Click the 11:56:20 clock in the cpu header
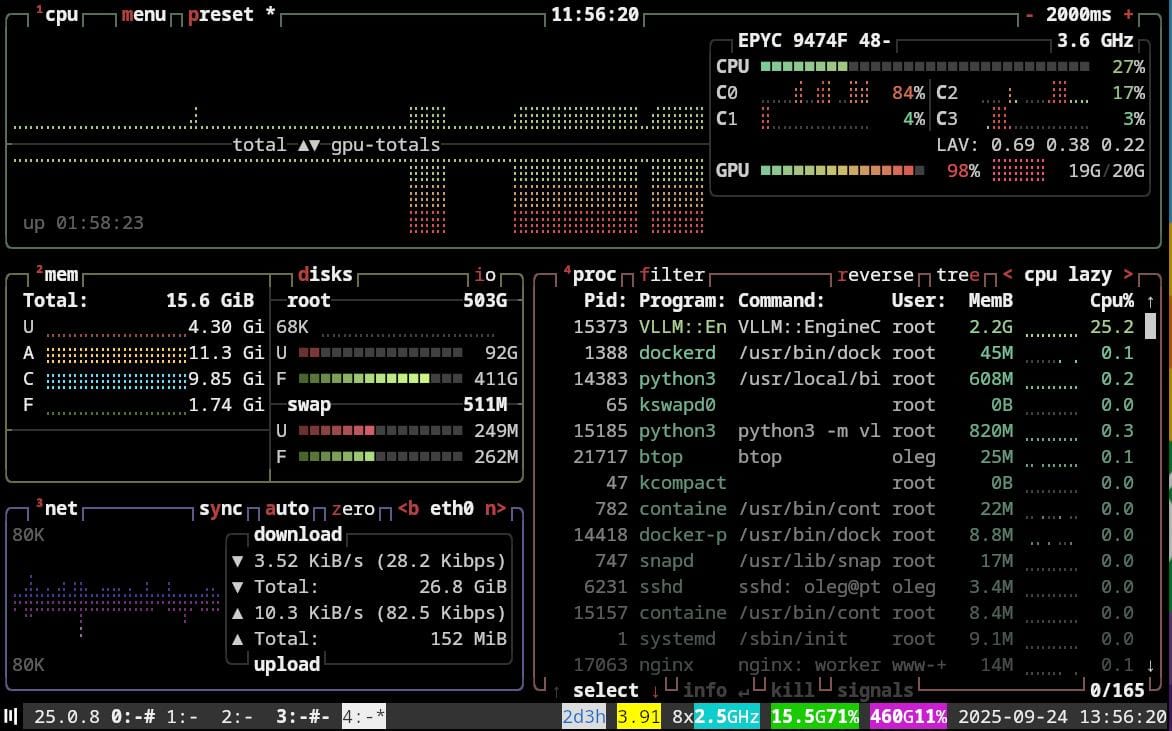 point(595,15)
